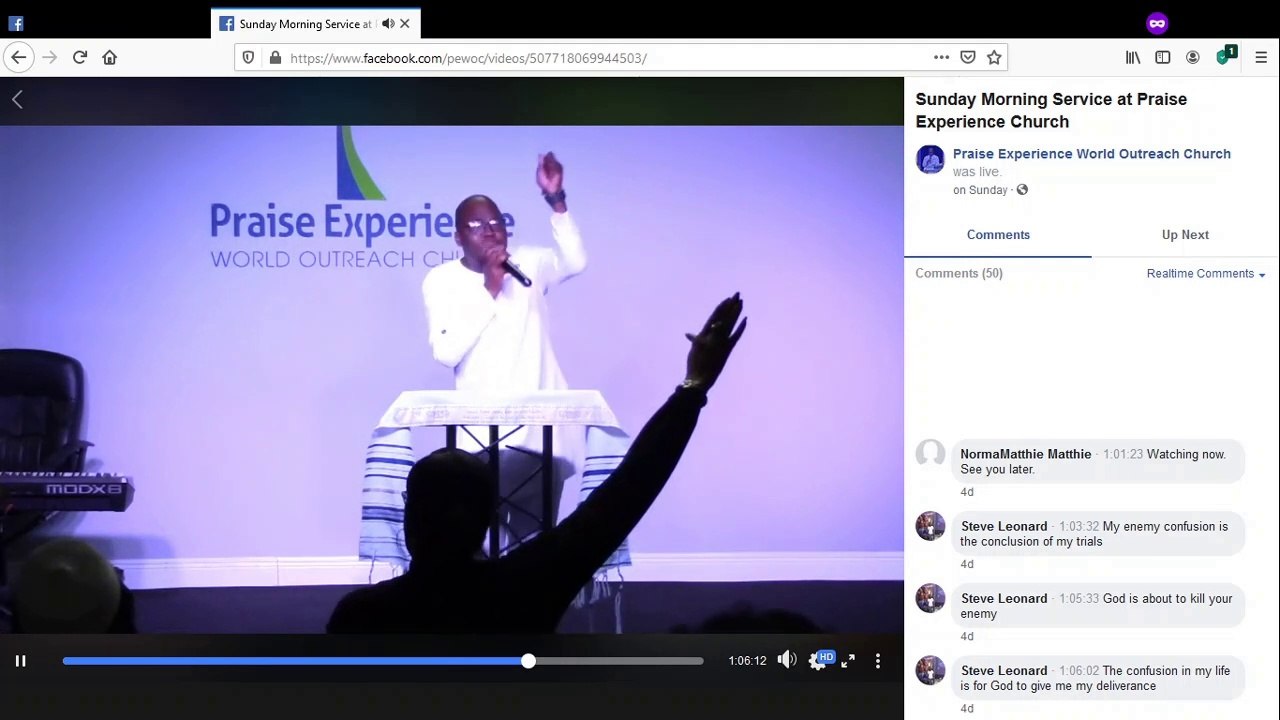Click the video progress bar scrubber

point(528,661)
